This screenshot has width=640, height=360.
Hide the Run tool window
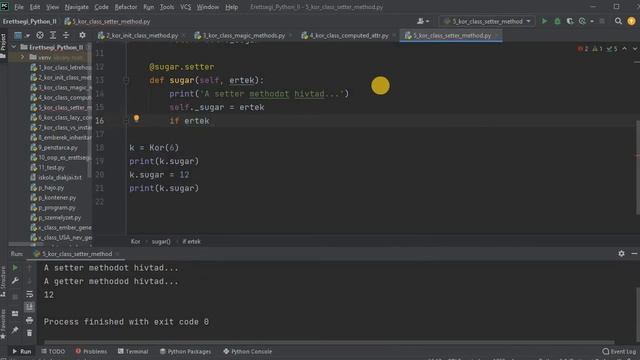pyautogui.click(x=634, y=253)
